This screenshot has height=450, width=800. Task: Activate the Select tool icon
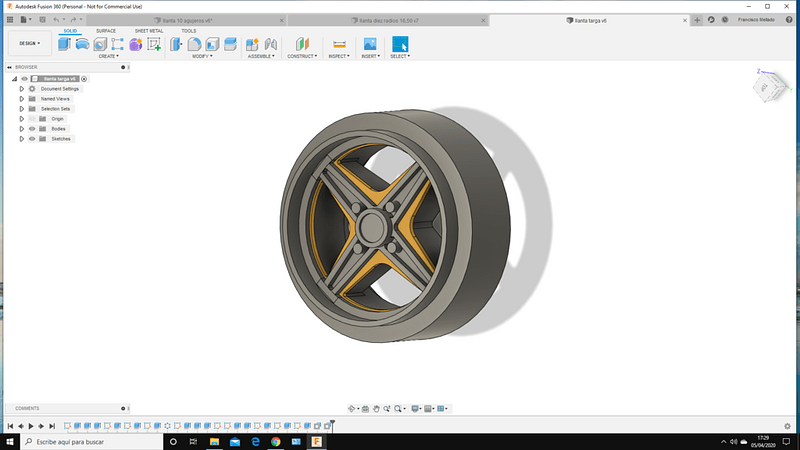click(400, 44)
